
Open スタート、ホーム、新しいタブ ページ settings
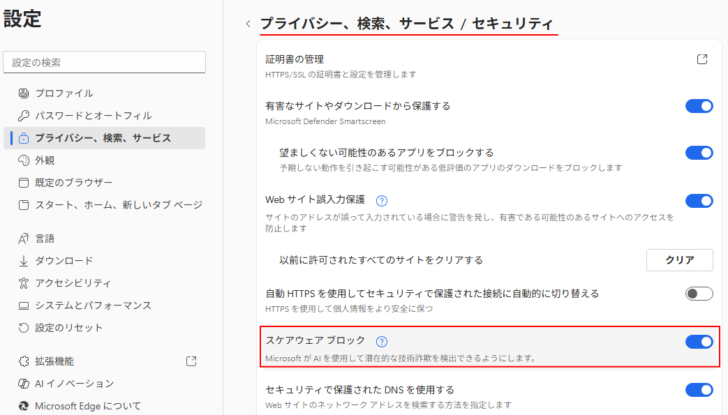[118, 205]
